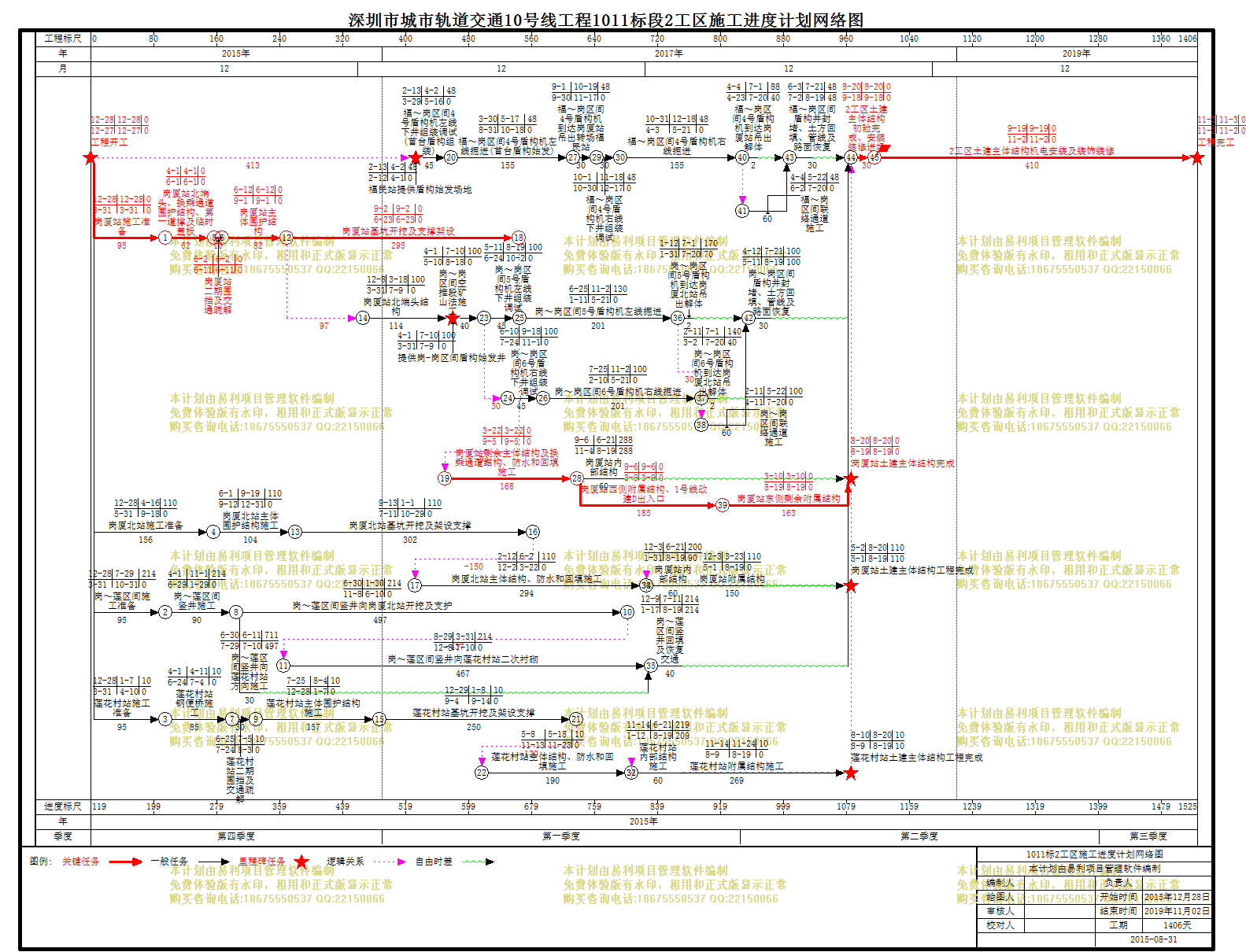Select node circle 22
Viewport: 1246px width, 952px height.
click(x=482, y=773)
